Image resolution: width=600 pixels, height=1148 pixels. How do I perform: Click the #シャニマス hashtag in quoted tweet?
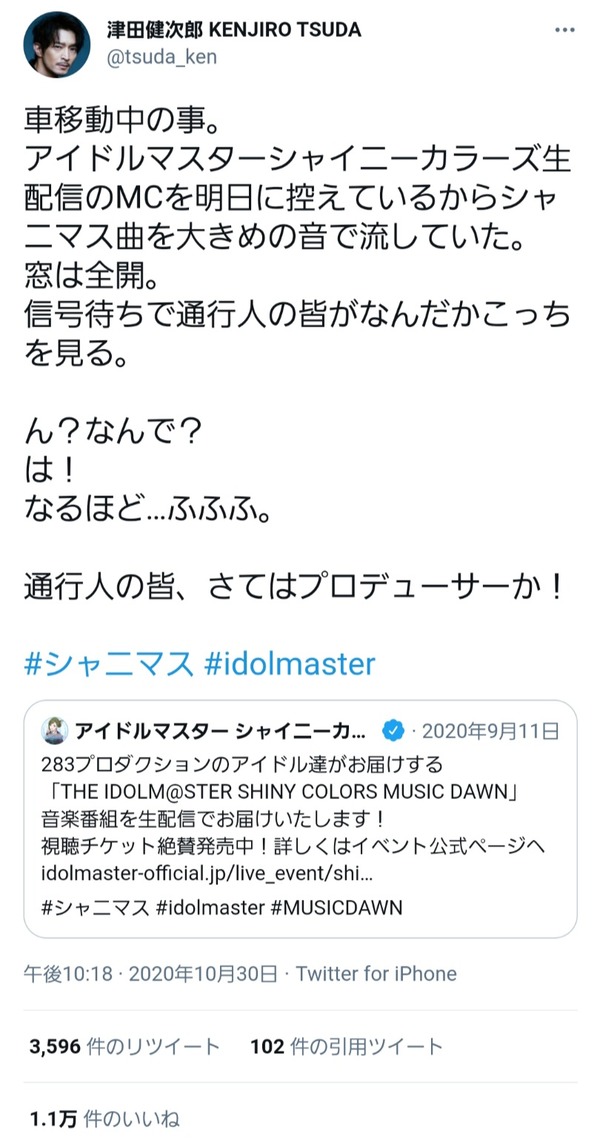(96, 909)
